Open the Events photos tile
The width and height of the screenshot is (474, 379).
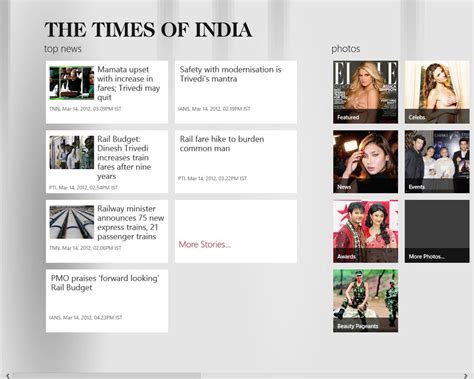[437, 162]
